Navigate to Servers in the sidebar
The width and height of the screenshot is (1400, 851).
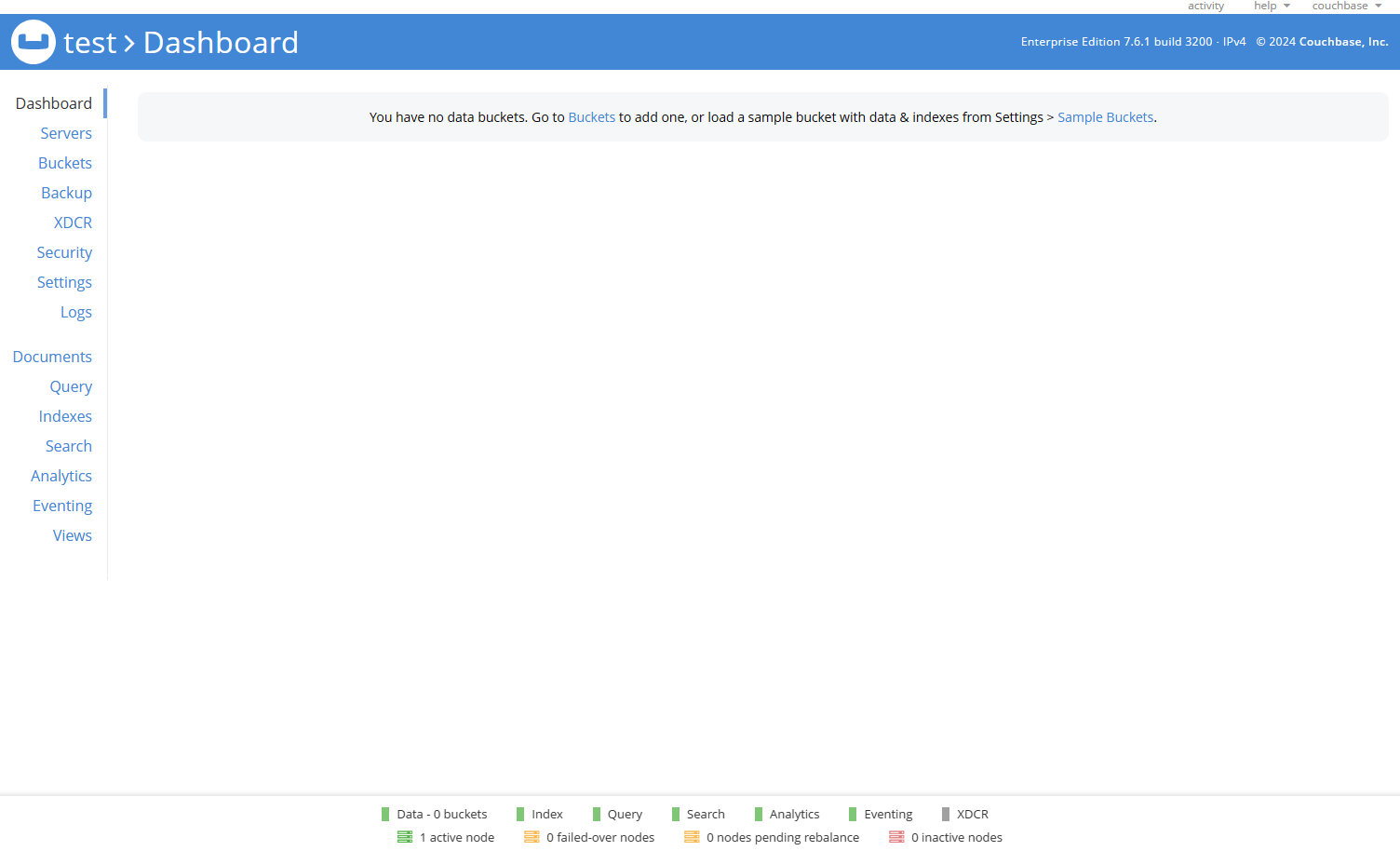pos(65,132)
